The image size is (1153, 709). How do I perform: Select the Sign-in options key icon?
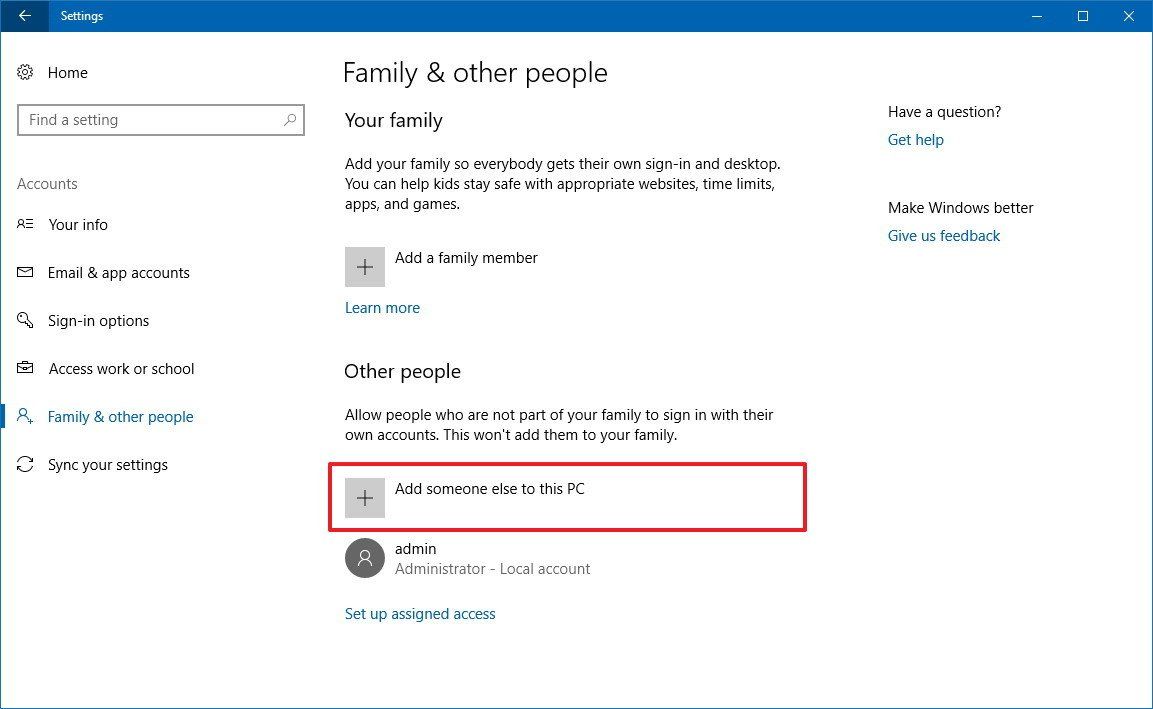[26, 320]
